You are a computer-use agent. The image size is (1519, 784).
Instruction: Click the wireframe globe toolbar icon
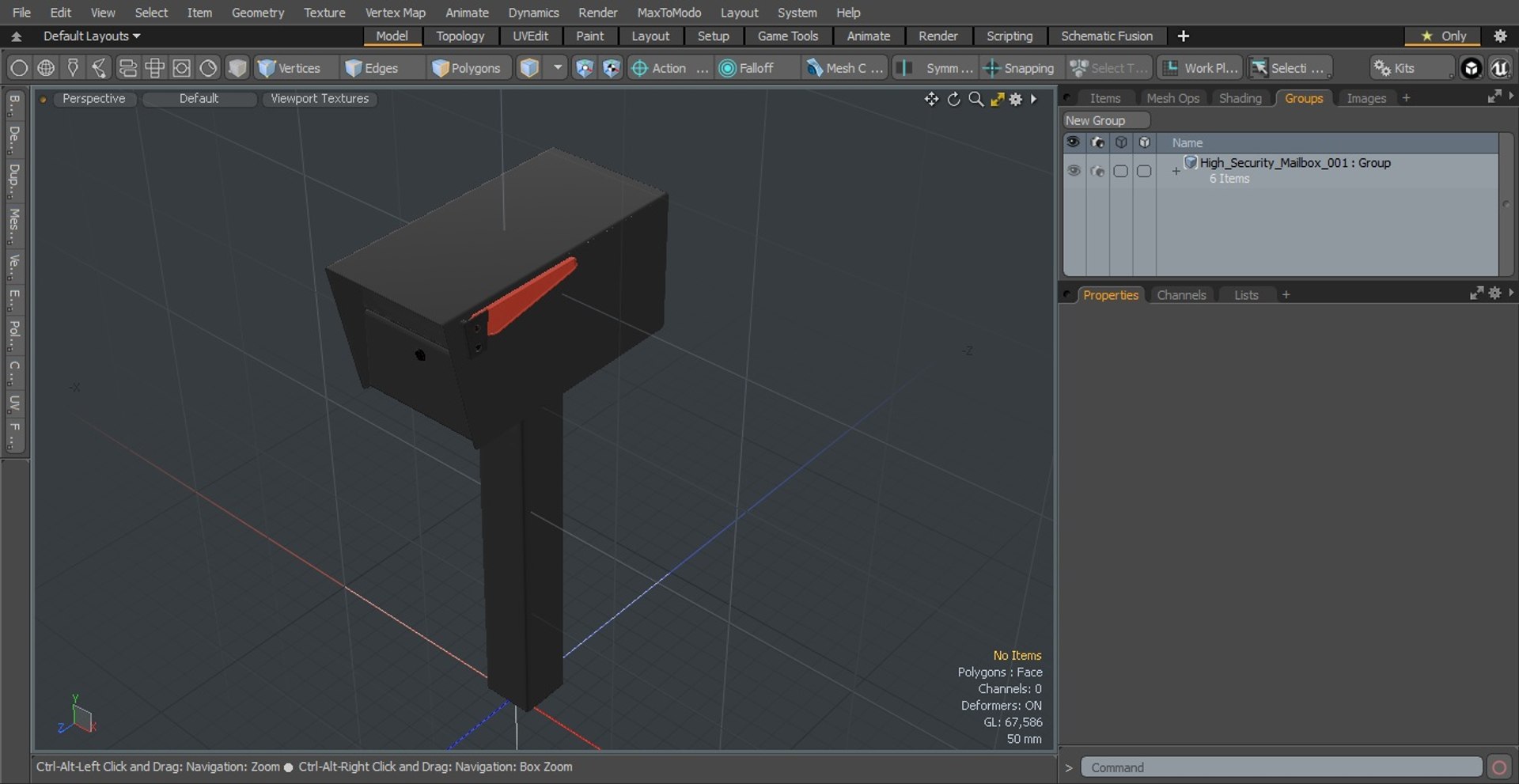46,68
